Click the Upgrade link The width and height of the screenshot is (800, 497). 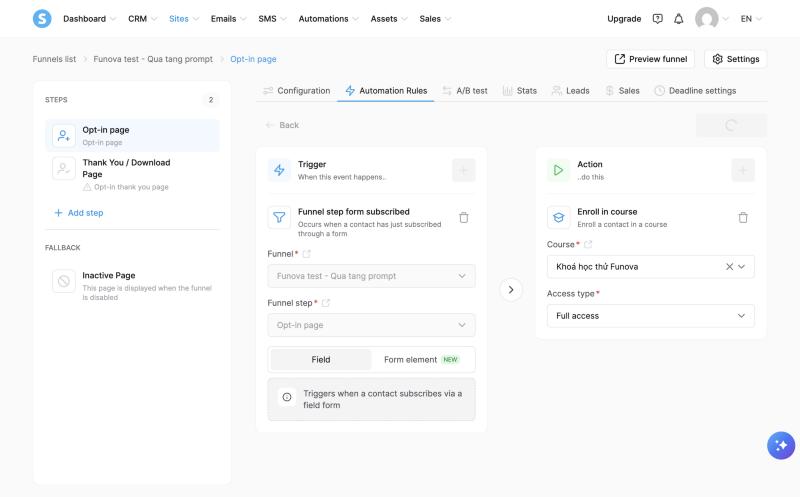coord(624,19)
